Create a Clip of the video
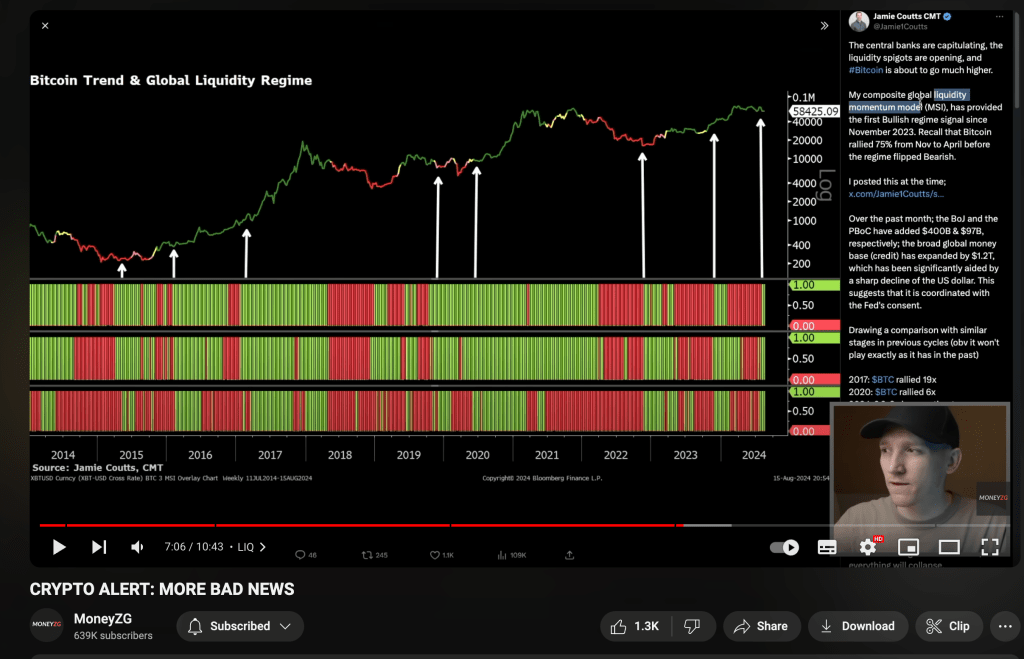The height and width of the screenshot is (659, 1024). point(949,626)
